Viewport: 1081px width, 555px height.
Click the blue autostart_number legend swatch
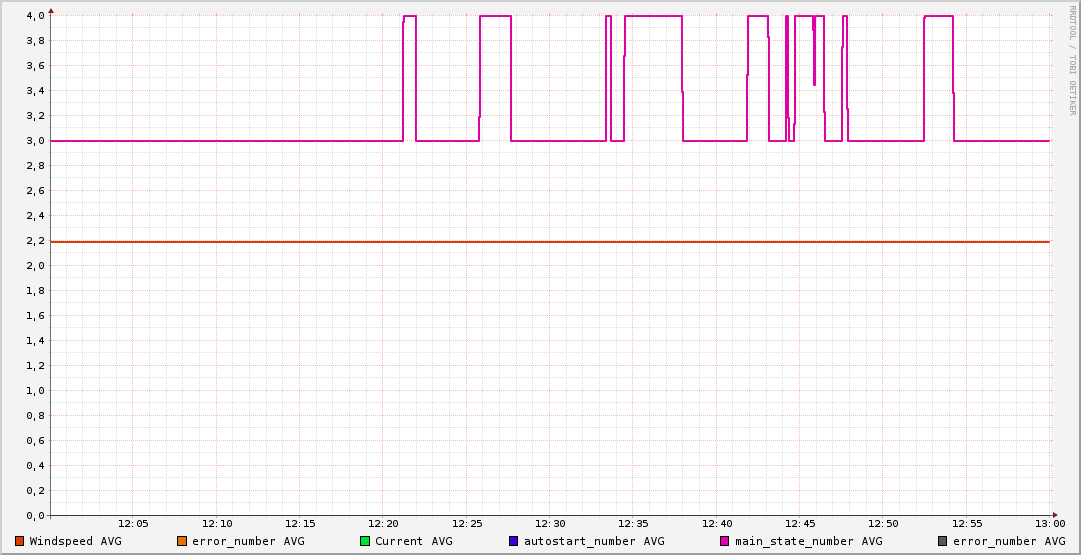click(514, 541)
